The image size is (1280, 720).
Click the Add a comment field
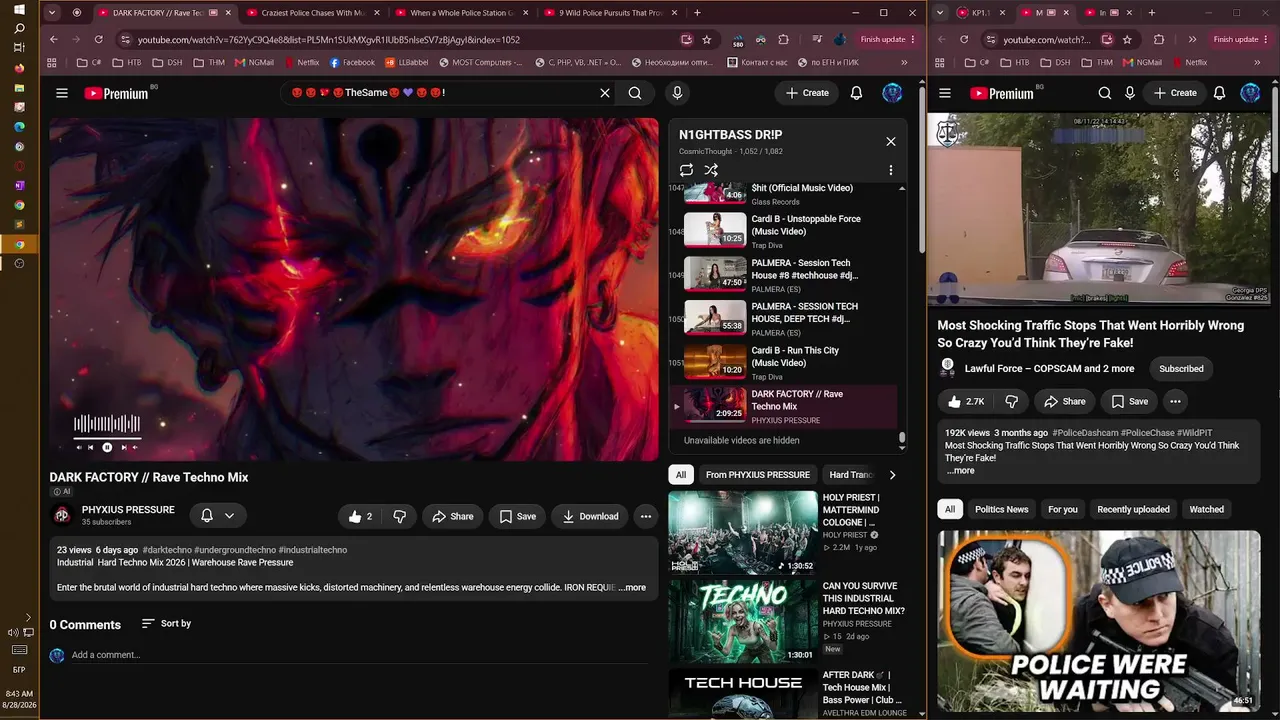pyautogui.click(x=359, y=655)
